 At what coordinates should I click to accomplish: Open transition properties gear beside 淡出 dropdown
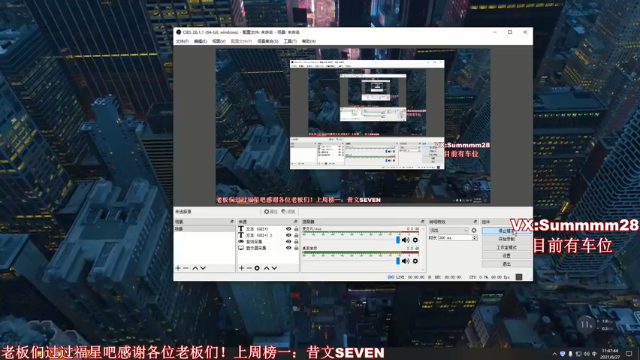474,230
